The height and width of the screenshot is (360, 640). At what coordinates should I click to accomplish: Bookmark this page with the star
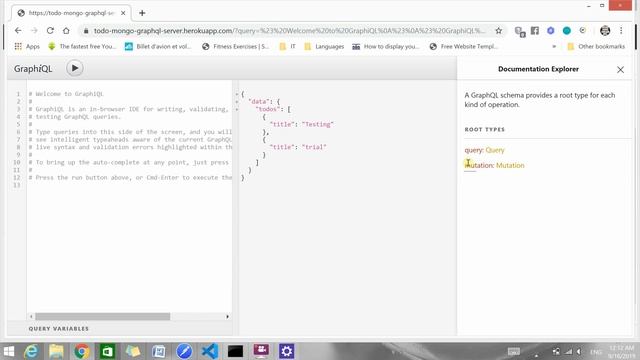click(498, 31)
